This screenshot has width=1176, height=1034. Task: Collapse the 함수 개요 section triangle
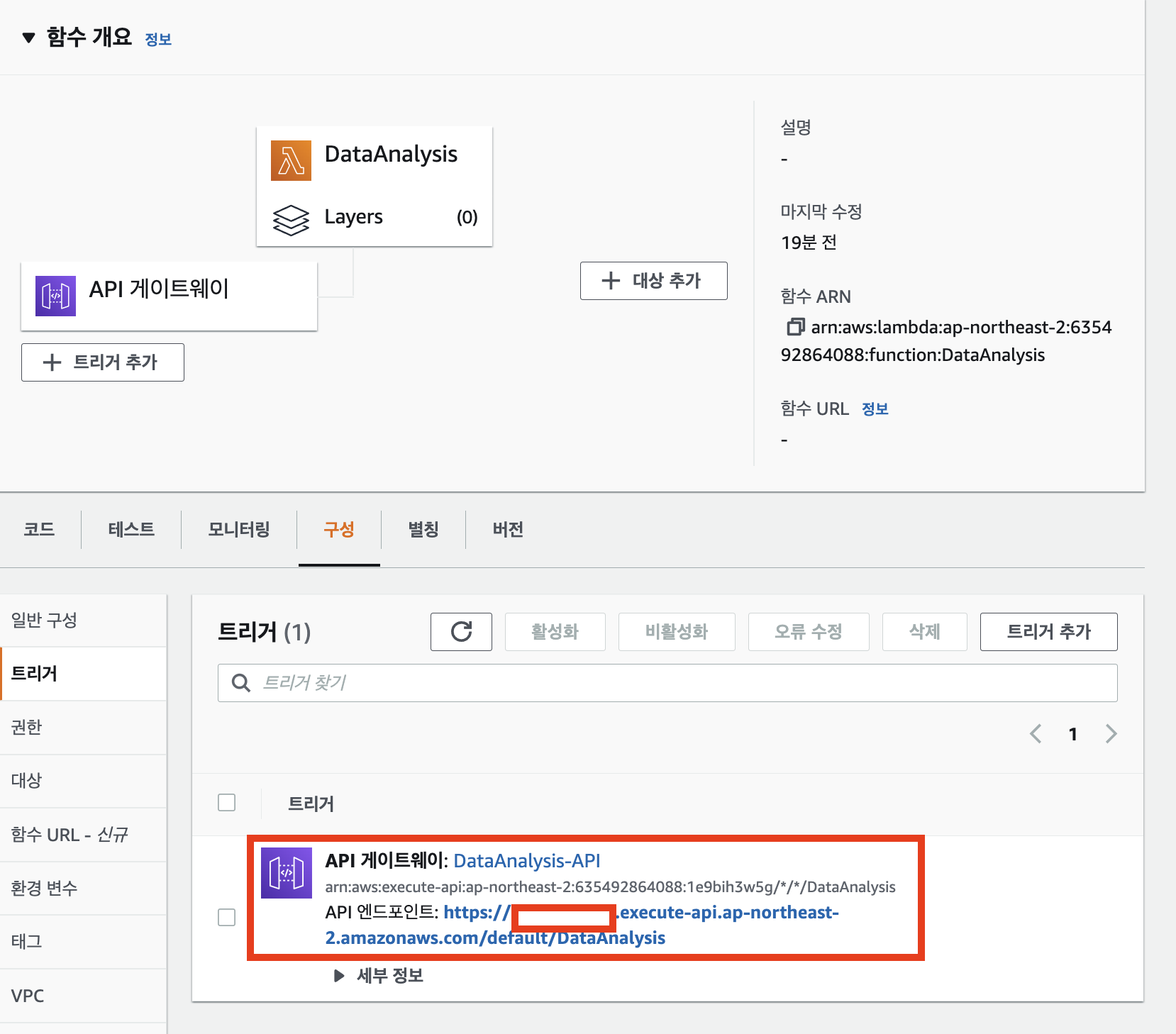(x=28, y=38)
